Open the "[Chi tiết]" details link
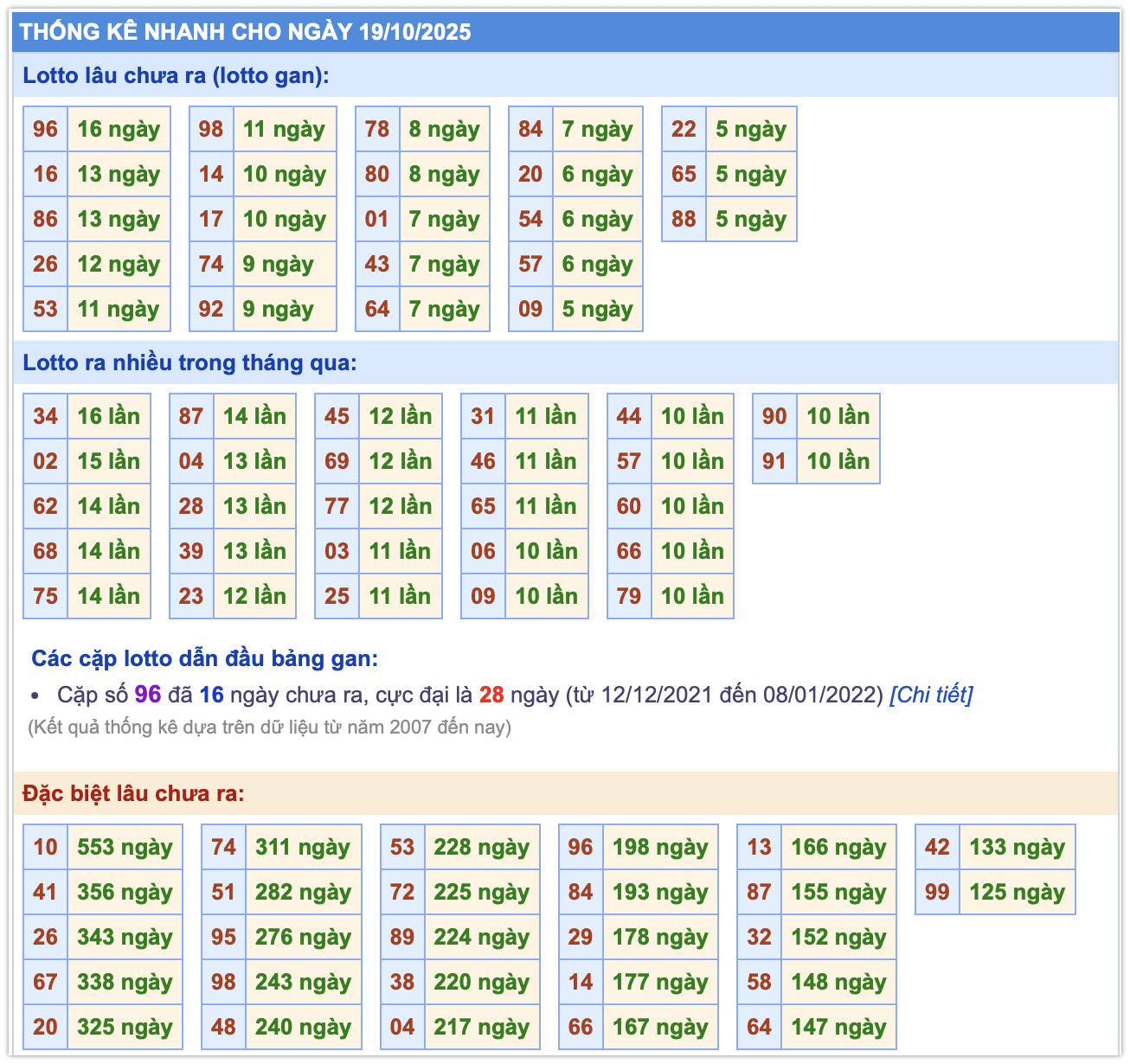The image size is (1130, 1064). 931,695
